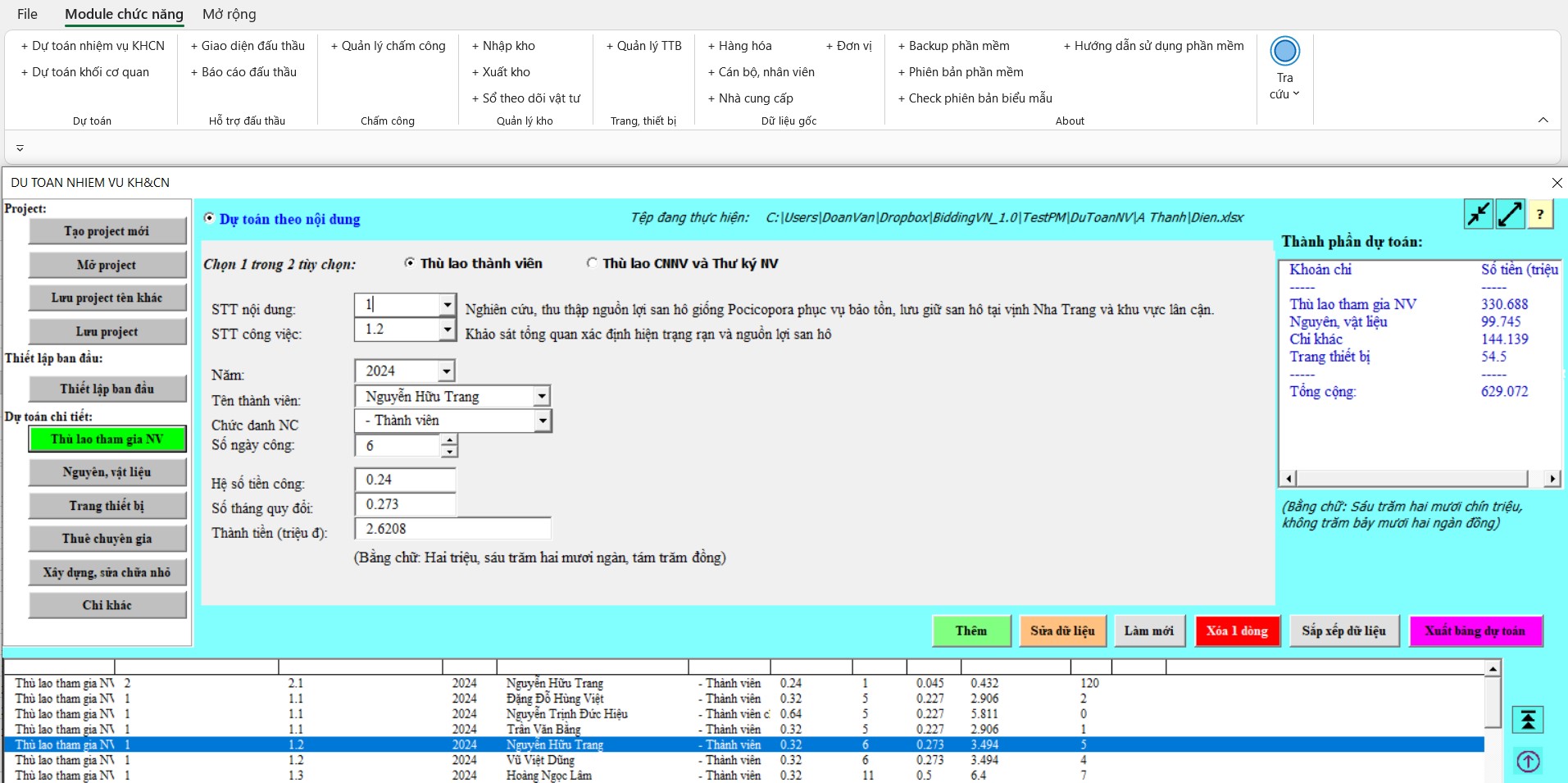This screenshot has height=783, width=1568.
Task: Open help with the question mark button
Action: 1540,215
